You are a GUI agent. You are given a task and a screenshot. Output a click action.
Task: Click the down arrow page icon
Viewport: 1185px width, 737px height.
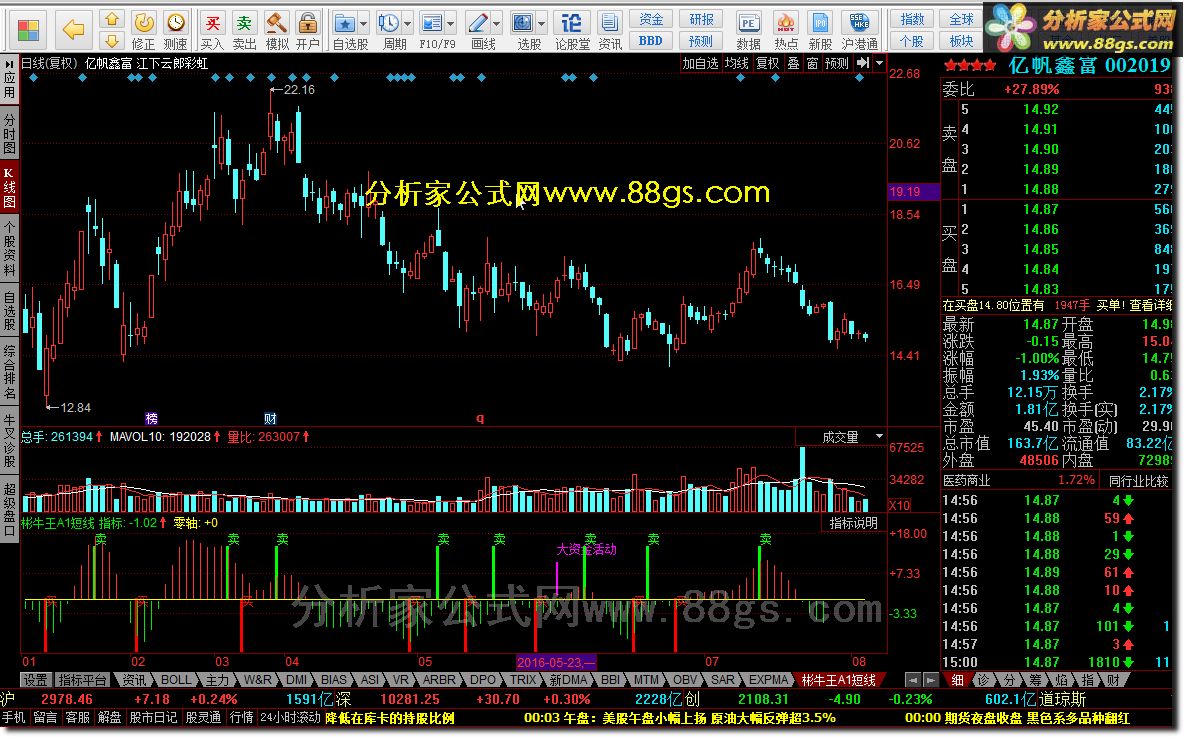click(x=112, y=40)
